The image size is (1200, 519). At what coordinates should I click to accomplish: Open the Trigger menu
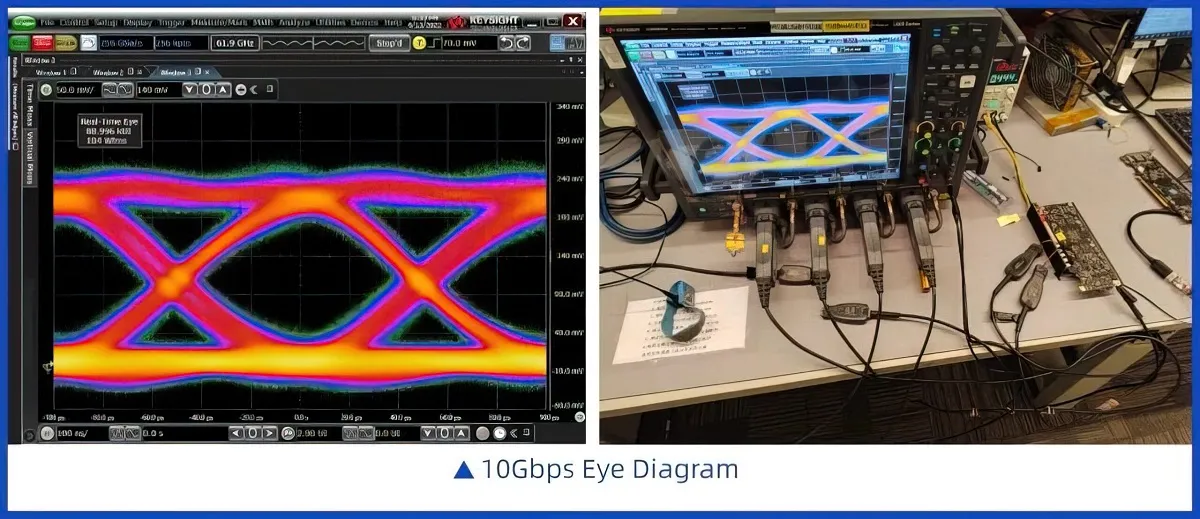(x=171, y=21)
